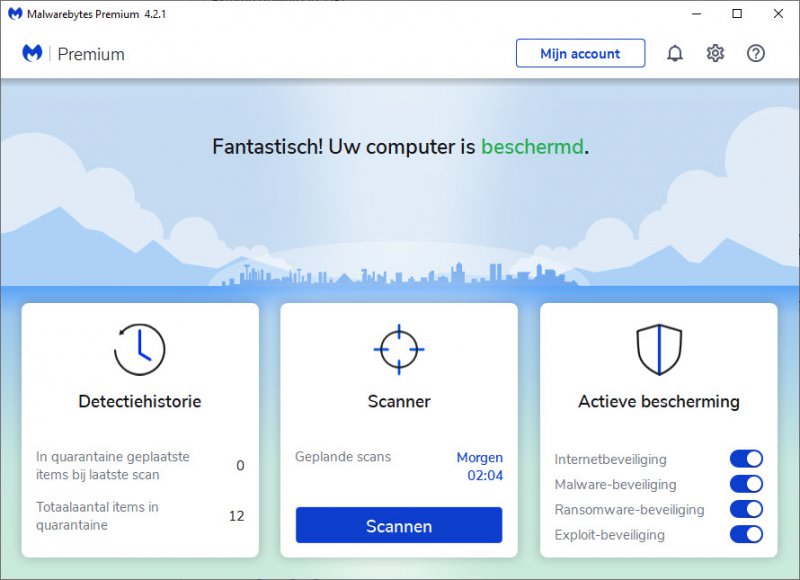Open the Scanner card title
Viewport: 800px width, 580px height.
tap(399, 401)
